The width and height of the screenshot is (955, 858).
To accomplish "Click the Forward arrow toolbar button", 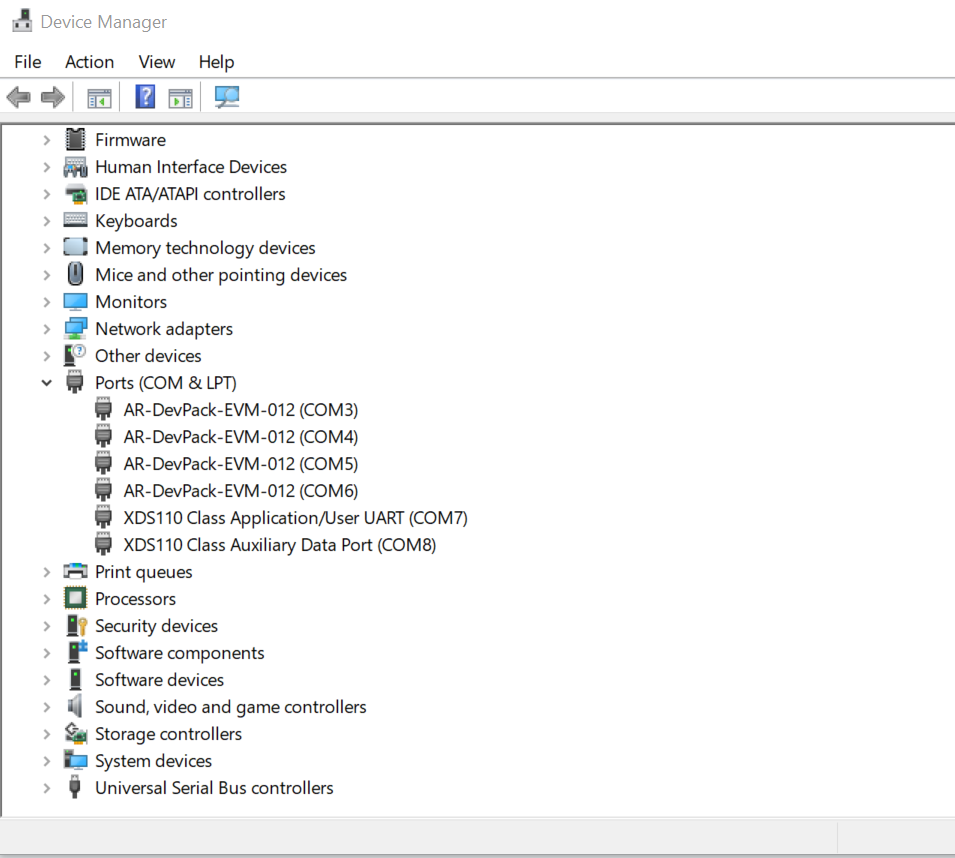I will pyautogui.click(x=52, y=97).
